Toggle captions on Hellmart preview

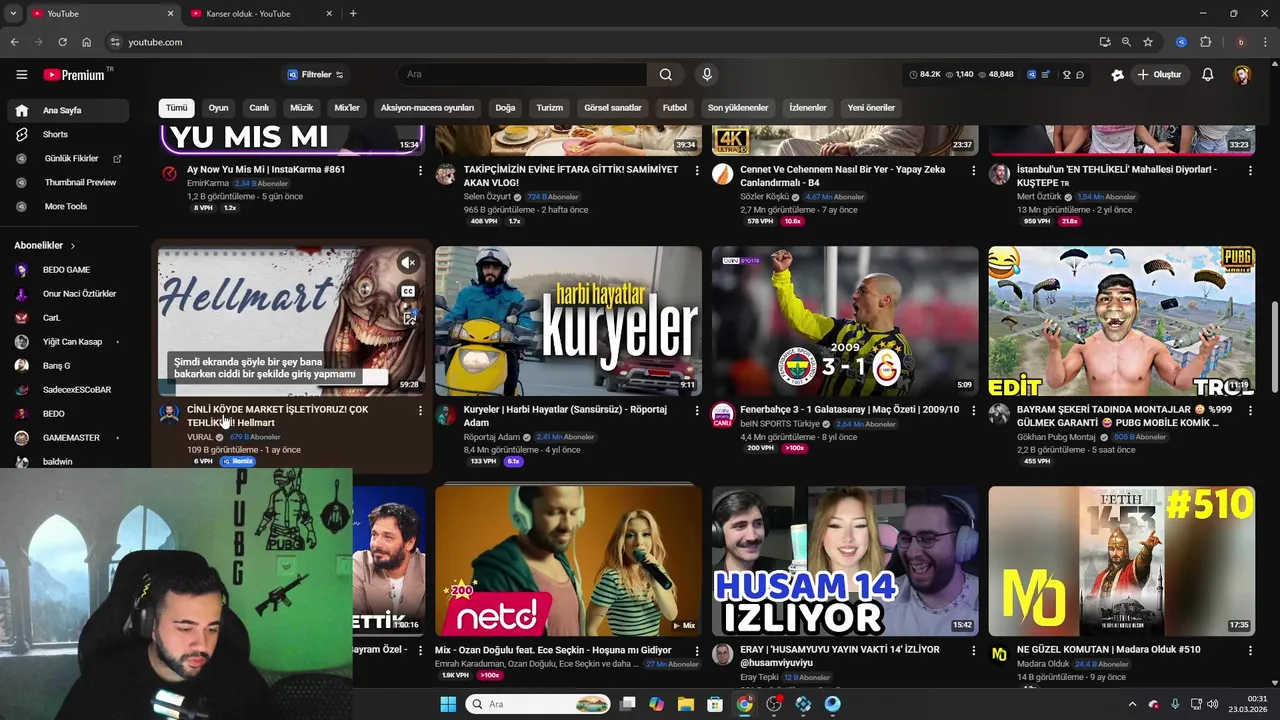click(x=408, y=291)
